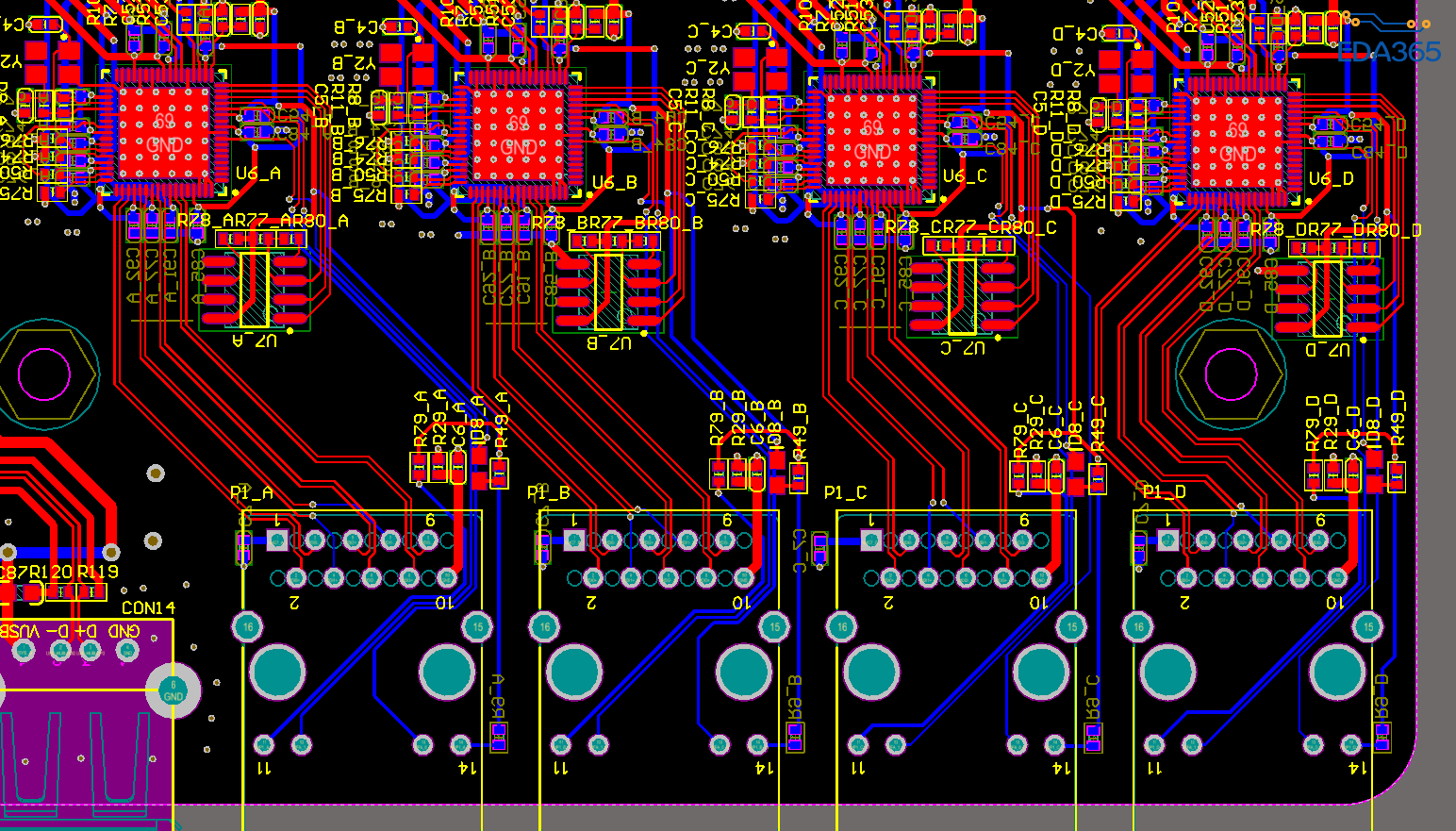
Task: Click pad 15 of connector P1_B
Action: 774,626
